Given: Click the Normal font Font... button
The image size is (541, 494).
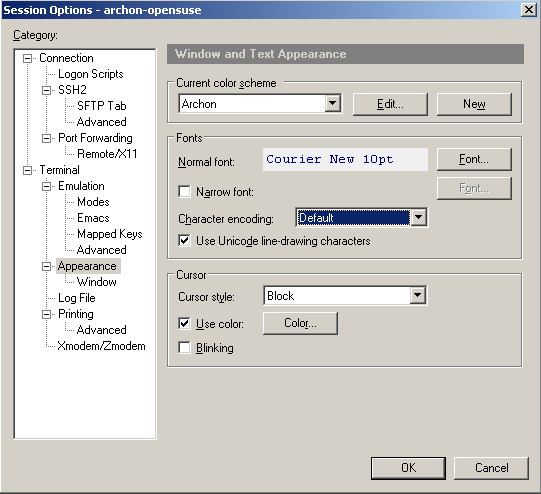Looking at the screenshot, I should pyautogui.click(x=474, y=159).
